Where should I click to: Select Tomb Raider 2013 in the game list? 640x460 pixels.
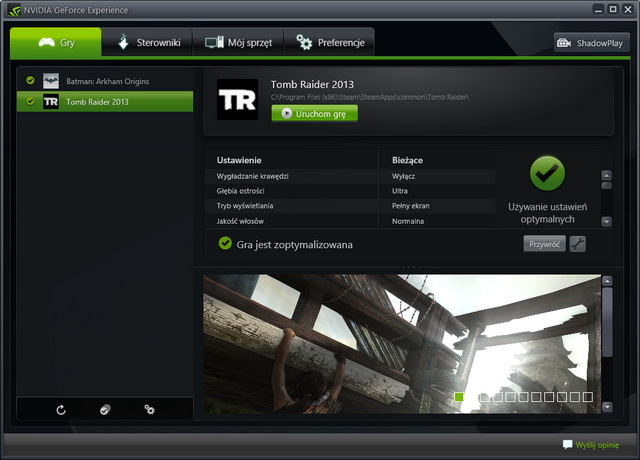[x=105, y=102]
